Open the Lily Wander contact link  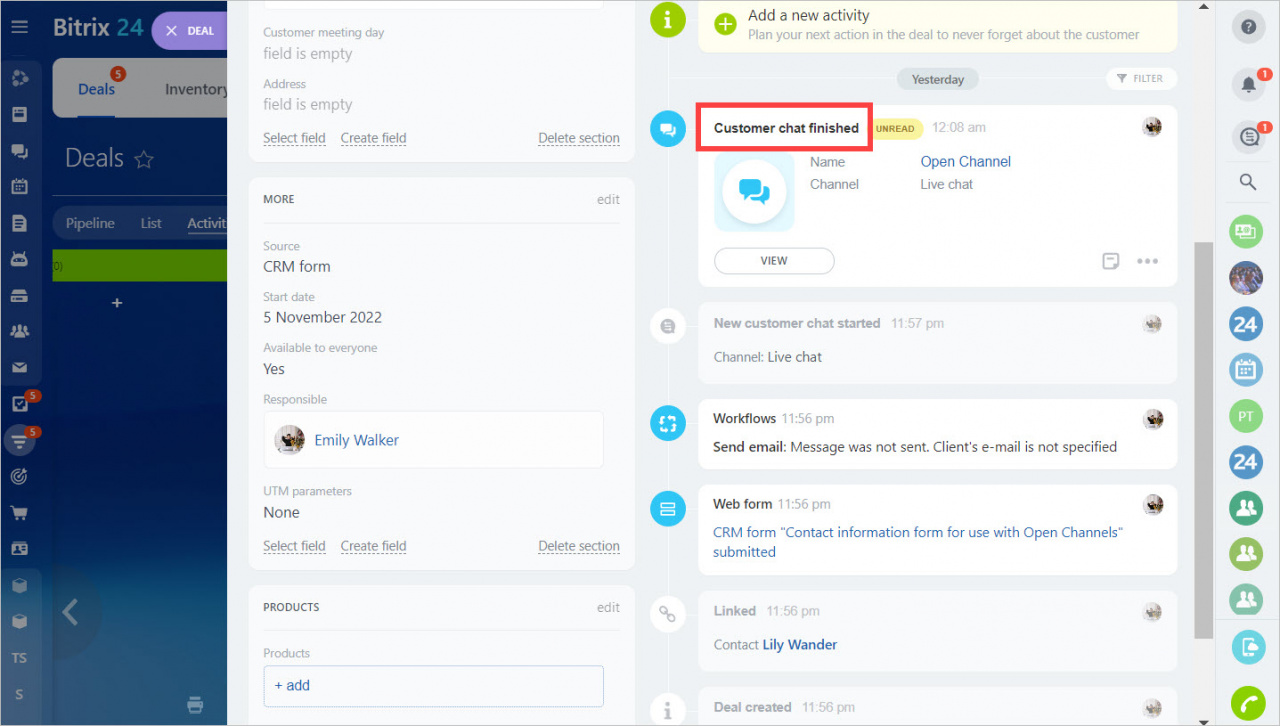[x=800, y=645]
